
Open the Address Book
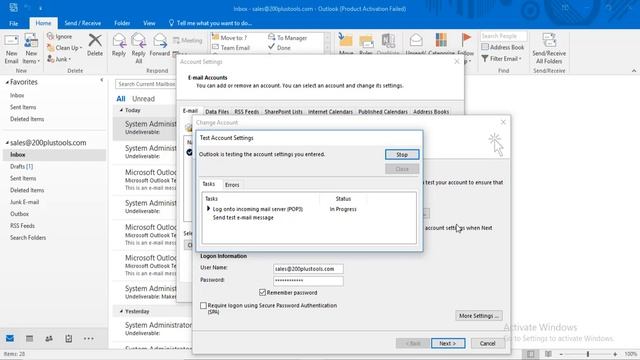pos(503,47)
